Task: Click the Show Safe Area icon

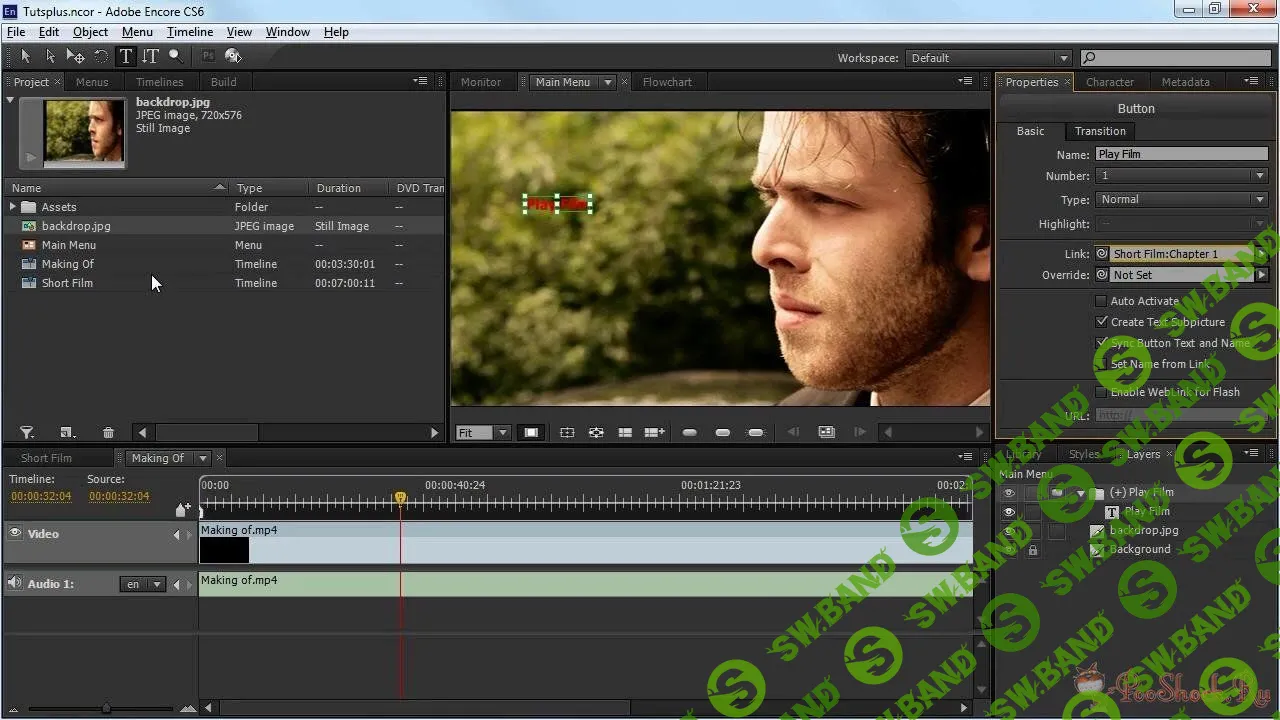Action: tap(531, 433)
